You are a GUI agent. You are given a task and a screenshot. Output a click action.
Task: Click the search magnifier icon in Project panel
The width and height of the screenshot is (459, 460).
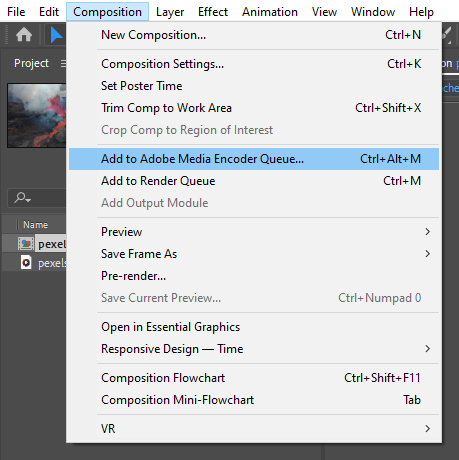click(22, 198)
